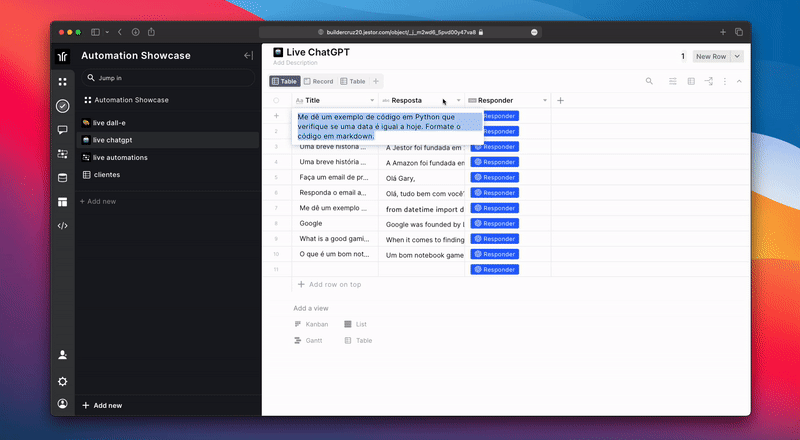Click the Jump in search field
The width and height of the screenshot is (800, 440).
click(x=168, y=78)
